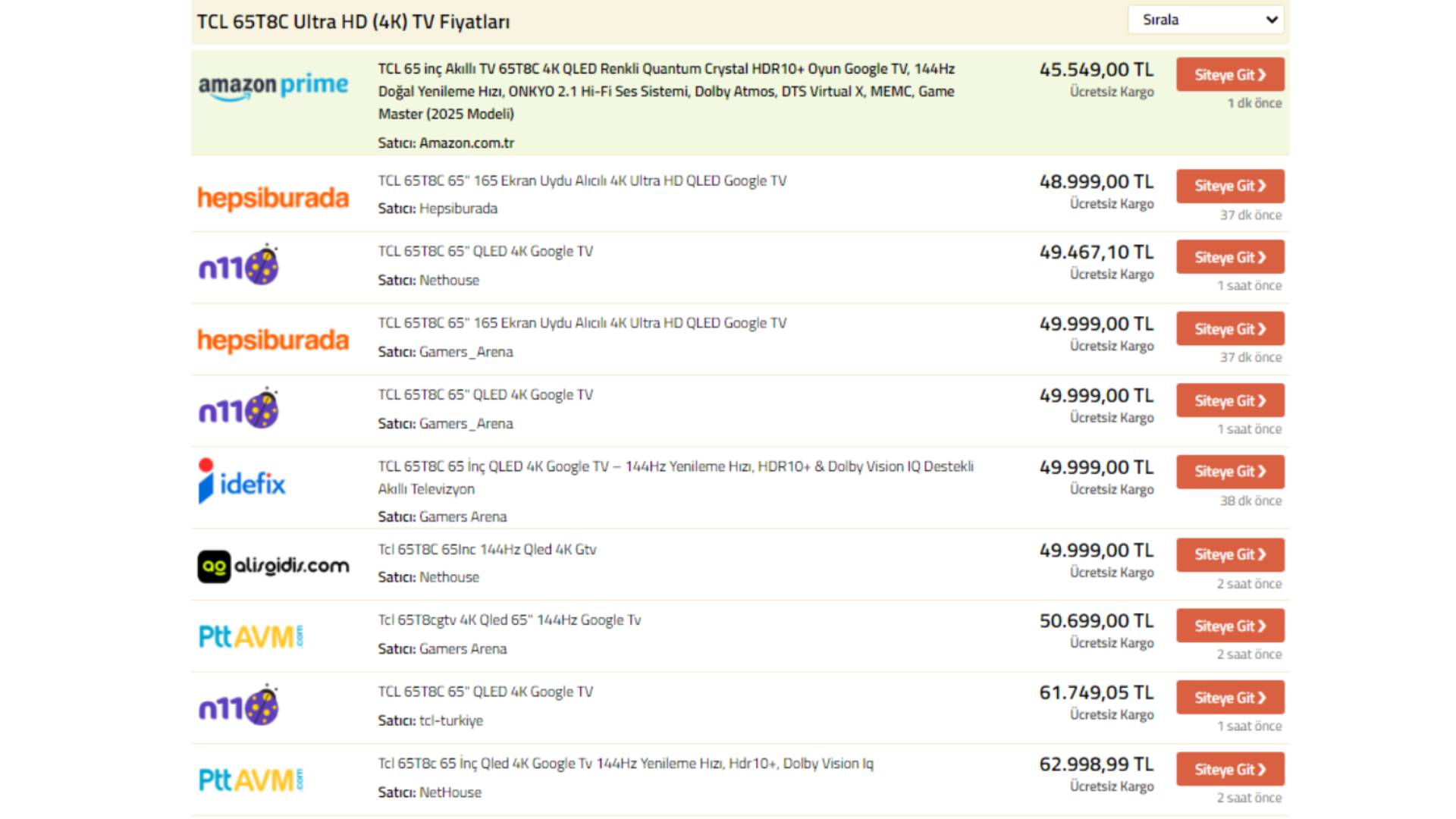Viewport: 1456px width, 819px height.
Task: Click seller text 'Satıcı: Hepsiburada'
Action: (438, 209)
